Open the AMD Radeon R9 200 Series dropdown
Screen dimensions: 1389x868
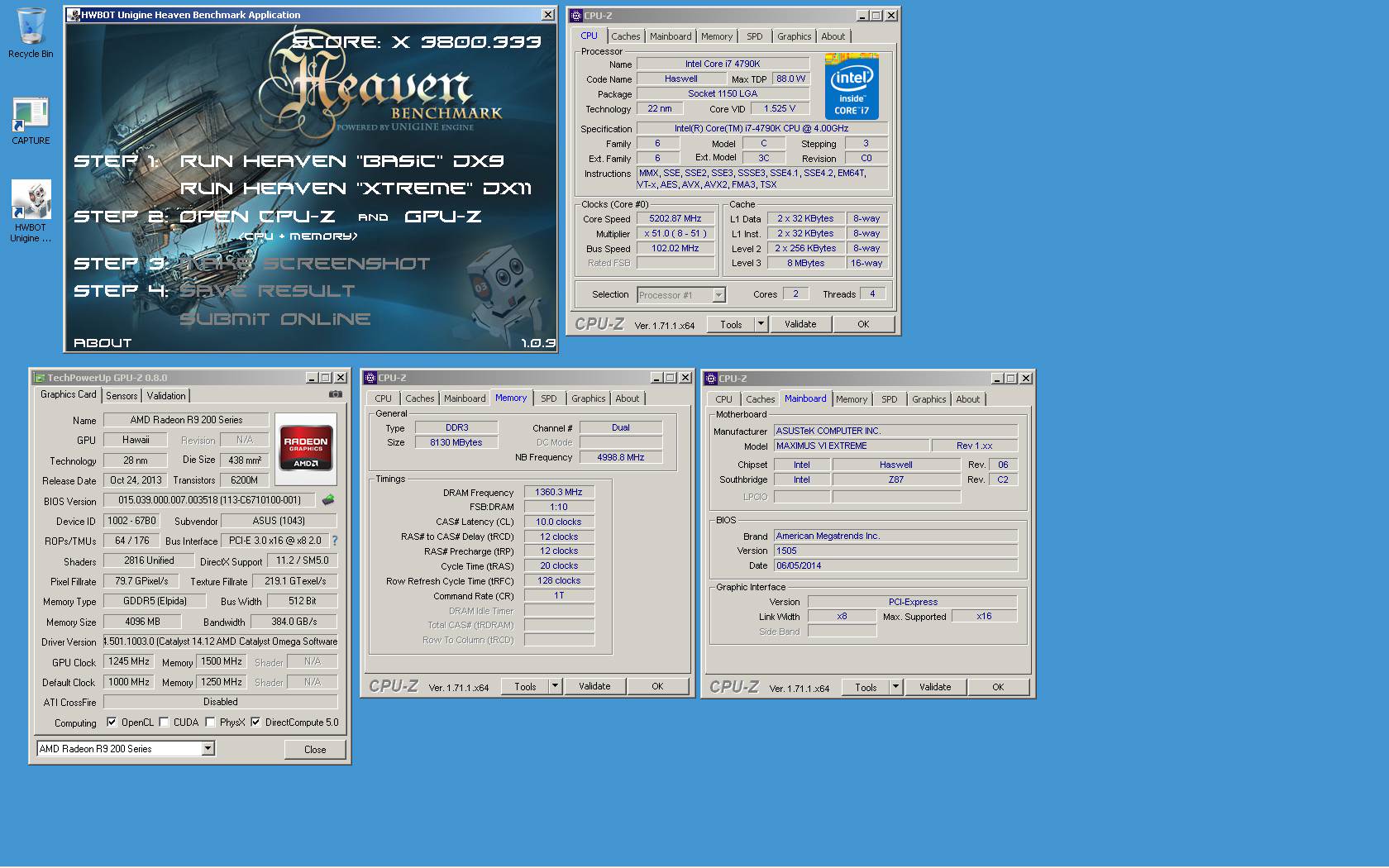click(208, 748)
